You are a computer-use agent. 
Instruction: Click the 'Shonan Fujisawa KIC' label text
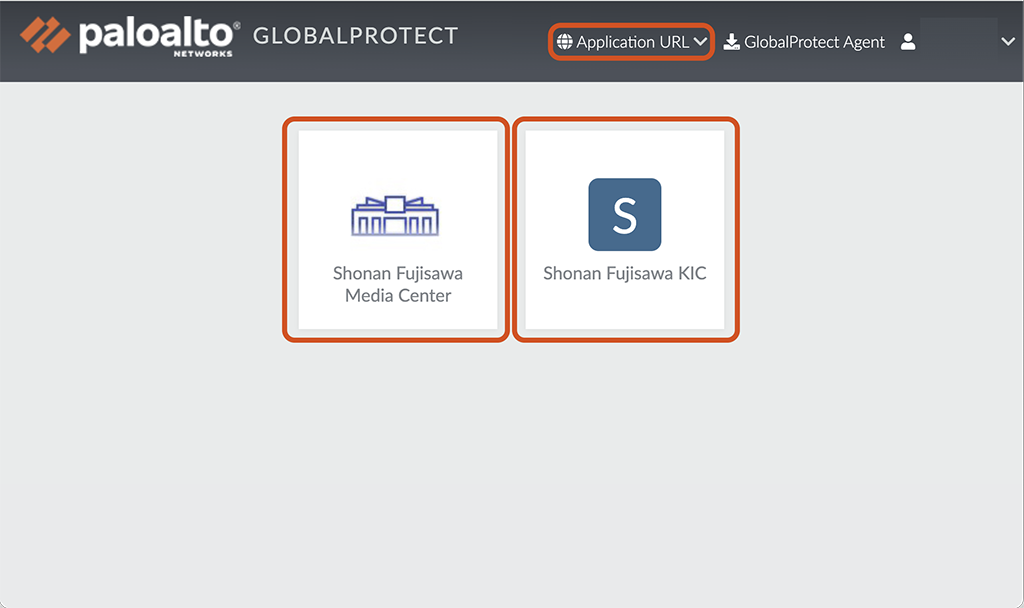point(625,273)
